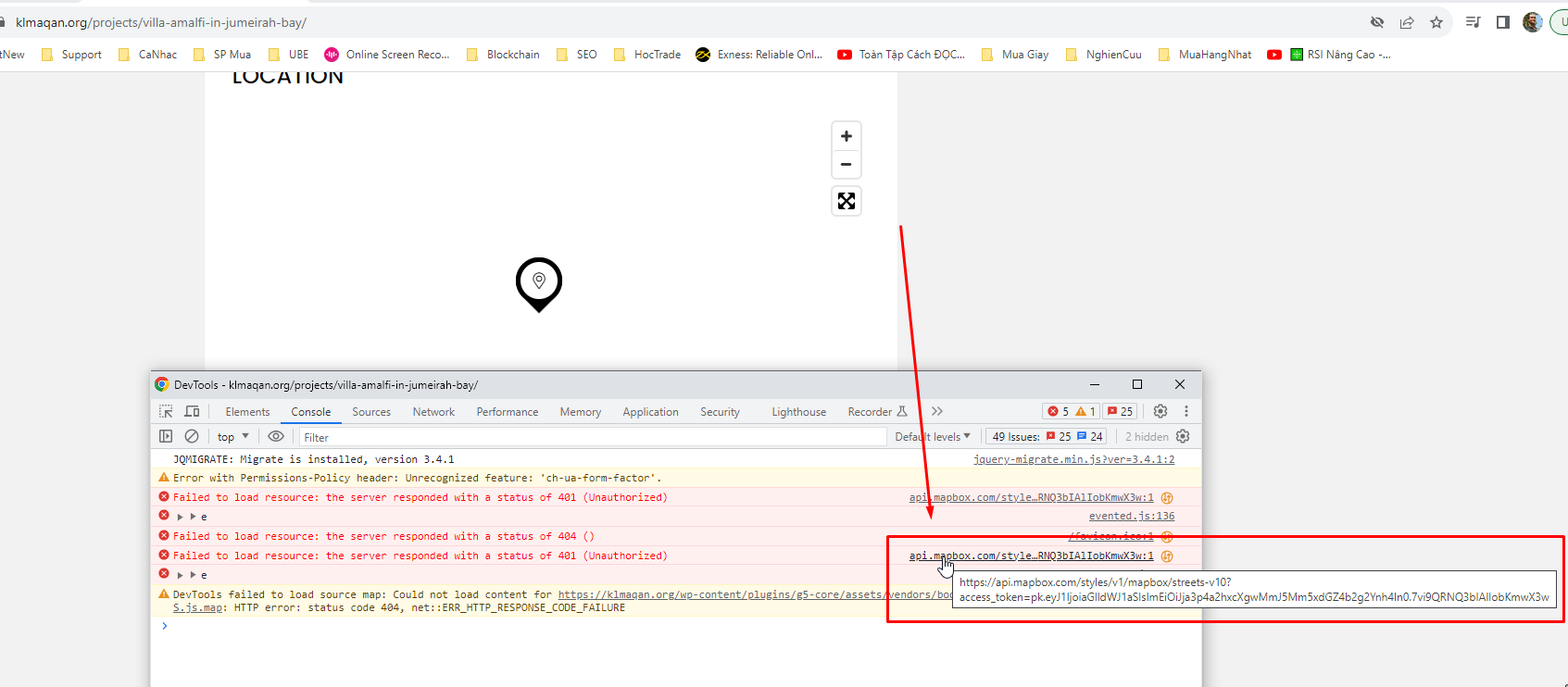
Task: Open the Chrome side panel
Action: tap(1502, 22)
